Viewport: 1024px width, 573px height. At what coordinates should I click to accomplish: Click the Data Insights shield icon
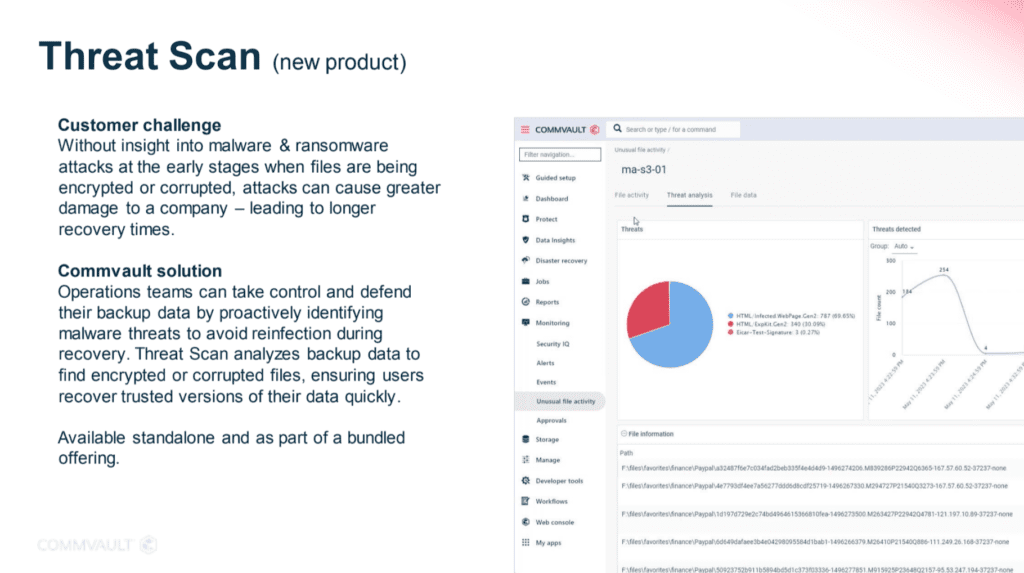[x=526, y=240]
